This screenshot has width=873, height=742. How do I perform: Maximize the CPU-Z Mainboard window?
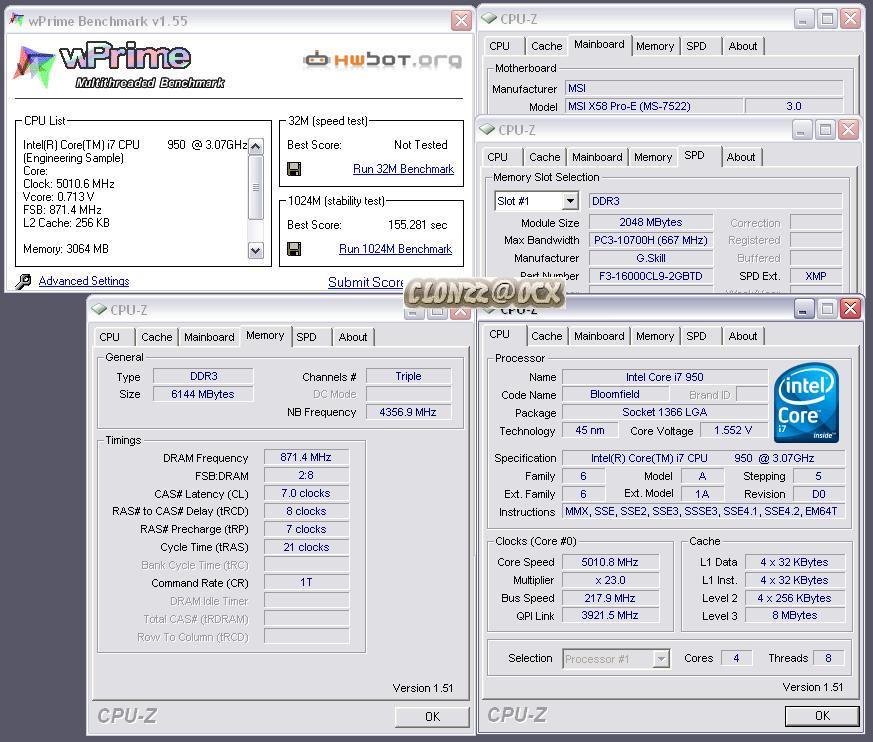827,19
